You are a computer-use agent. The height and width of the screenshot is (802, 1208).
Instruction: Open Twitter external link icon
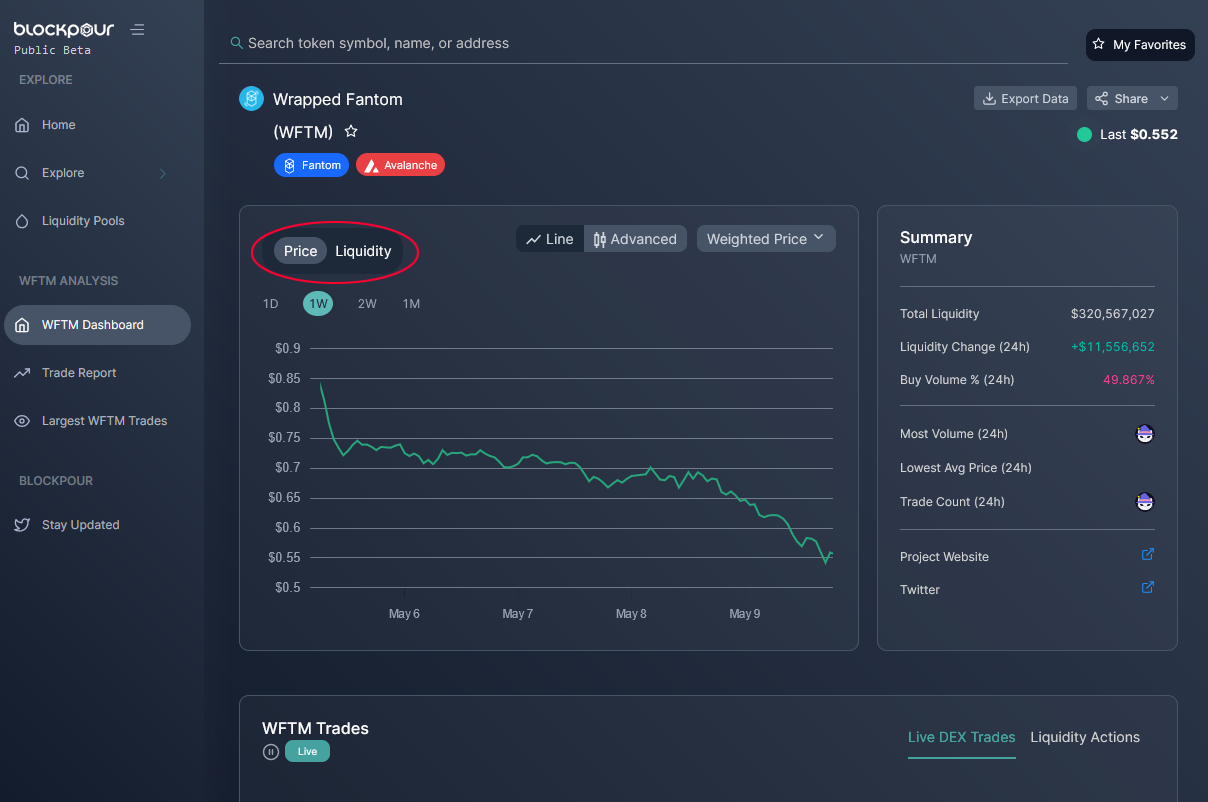pos(1148,588)
